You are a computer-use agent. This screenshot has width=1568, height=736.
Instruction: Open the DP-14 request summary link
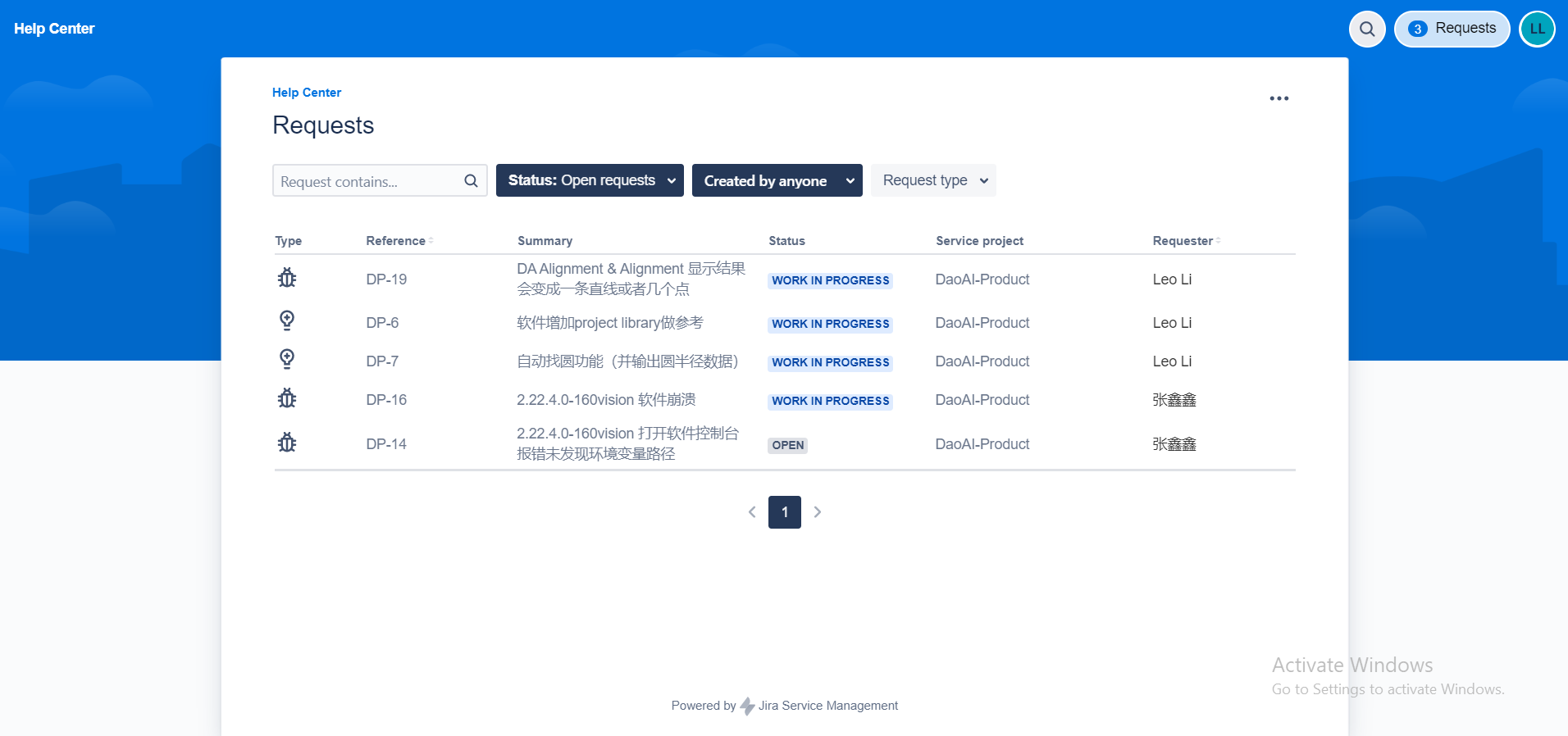[x=628, y=443]
